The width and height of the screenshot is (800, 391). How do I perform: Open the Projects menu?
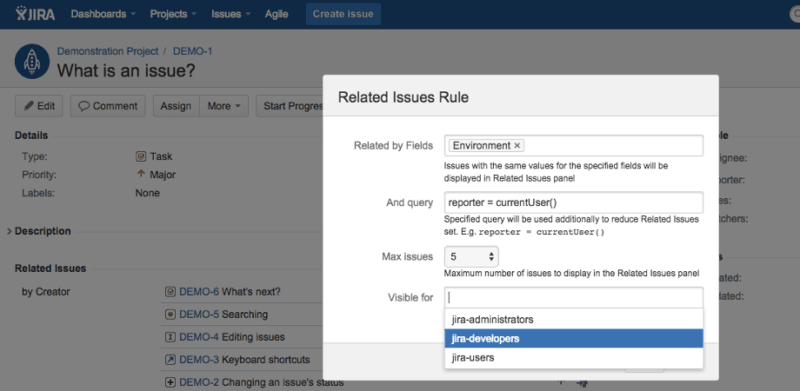[x=174, y=14]
